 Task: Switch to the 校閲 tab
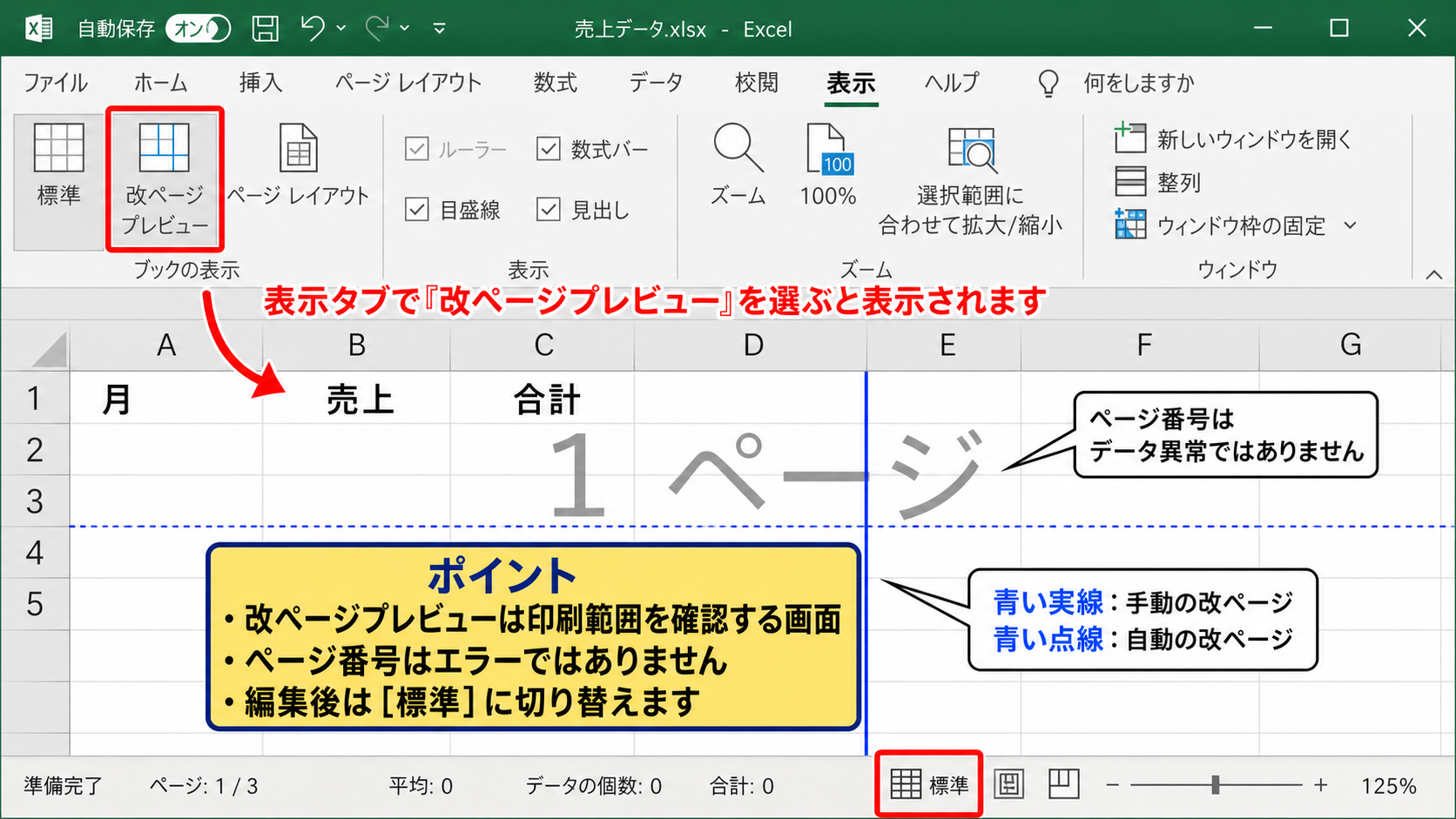(x=756, y=83)
